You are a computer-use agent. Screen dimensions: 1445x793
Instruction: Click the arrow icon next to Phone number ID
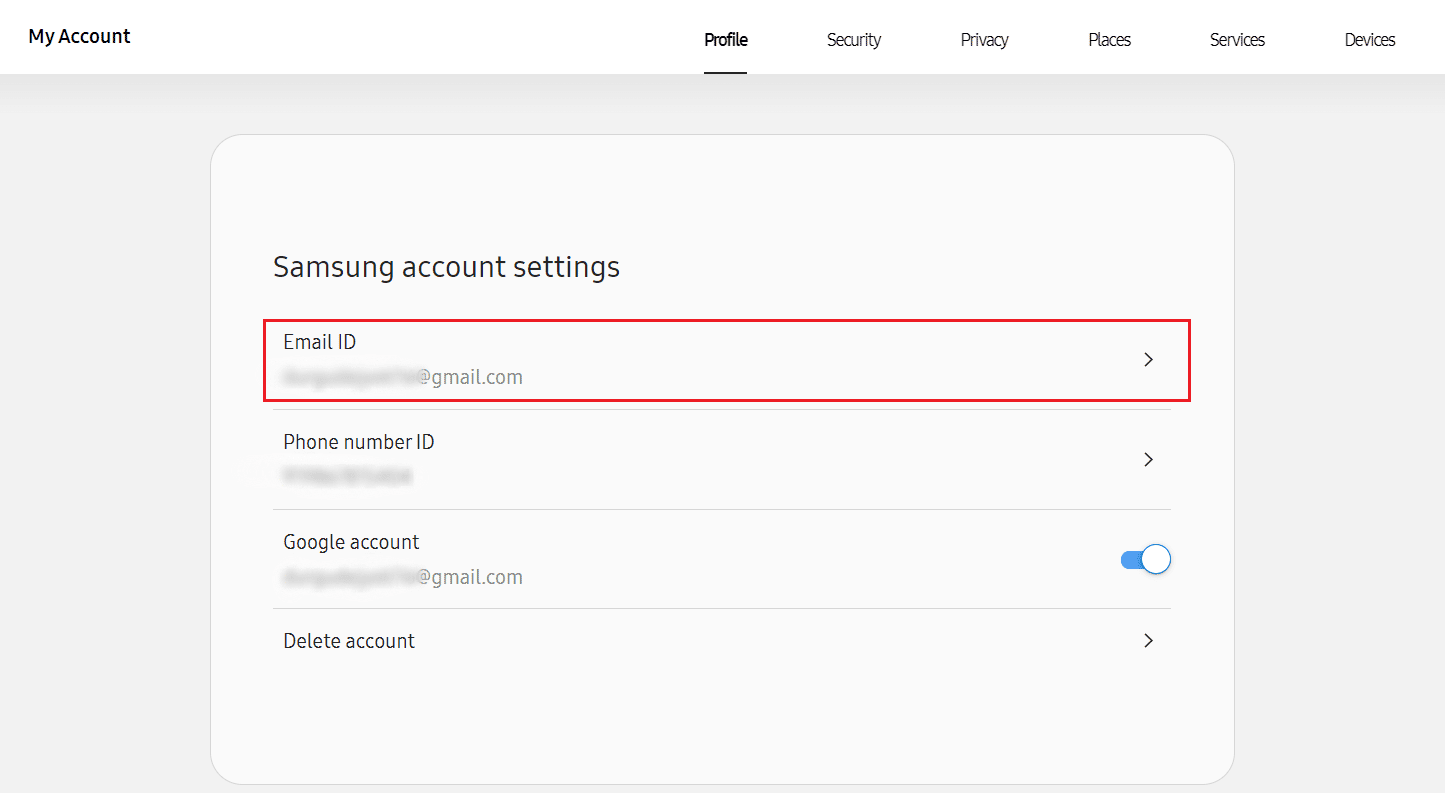pos(1148,460)
